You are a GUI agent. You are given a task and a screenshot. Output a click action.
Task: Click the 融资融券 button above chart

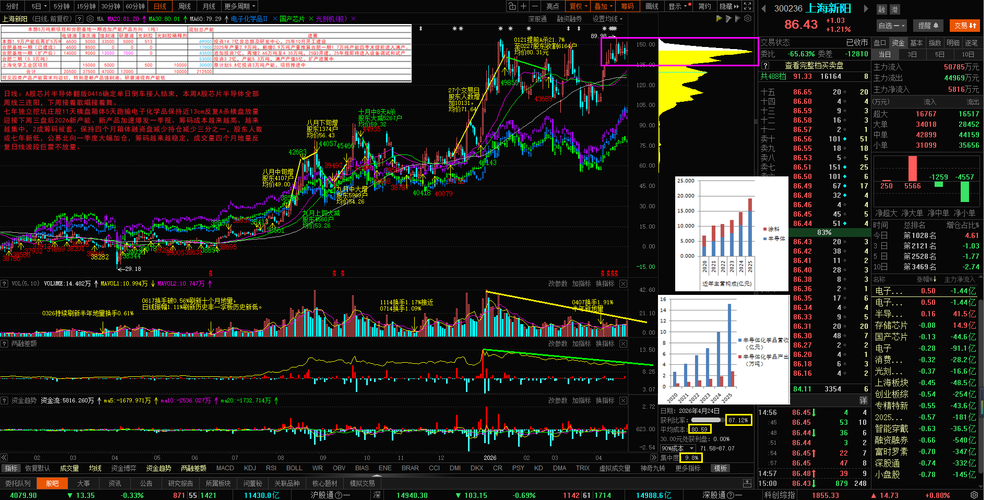570,19
